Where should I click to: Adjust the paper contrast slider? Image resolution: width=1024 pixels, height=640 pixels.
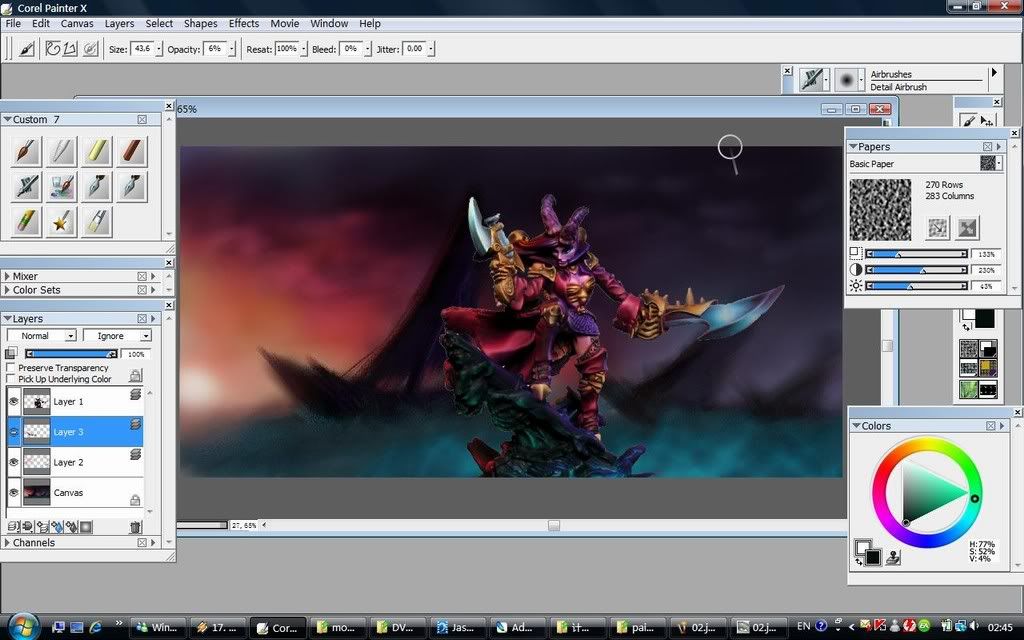[916, 270]
